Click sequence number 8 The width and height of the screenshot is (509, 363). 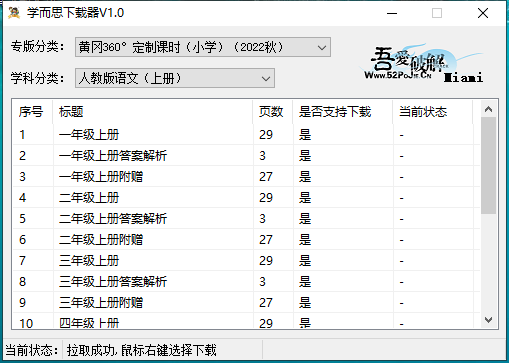coord(22,282)
